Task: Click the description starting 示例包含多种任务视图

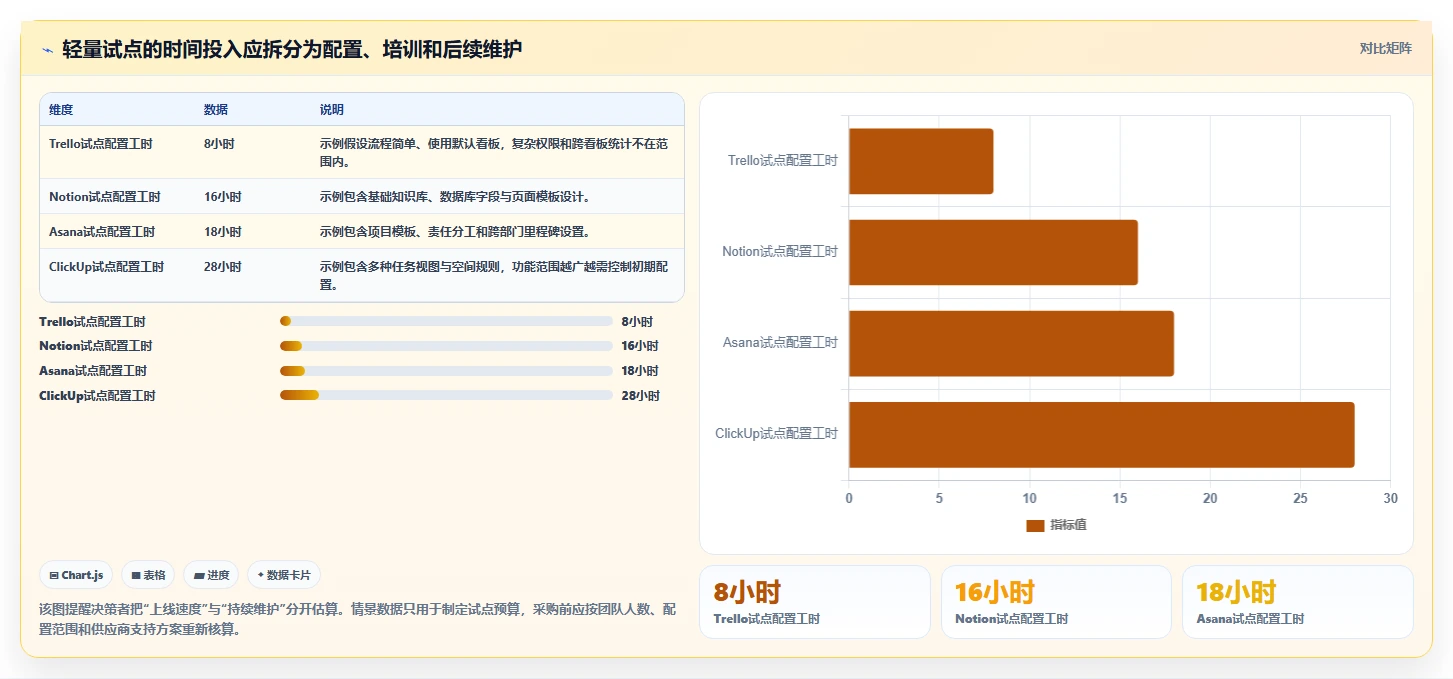Action: 494,275
